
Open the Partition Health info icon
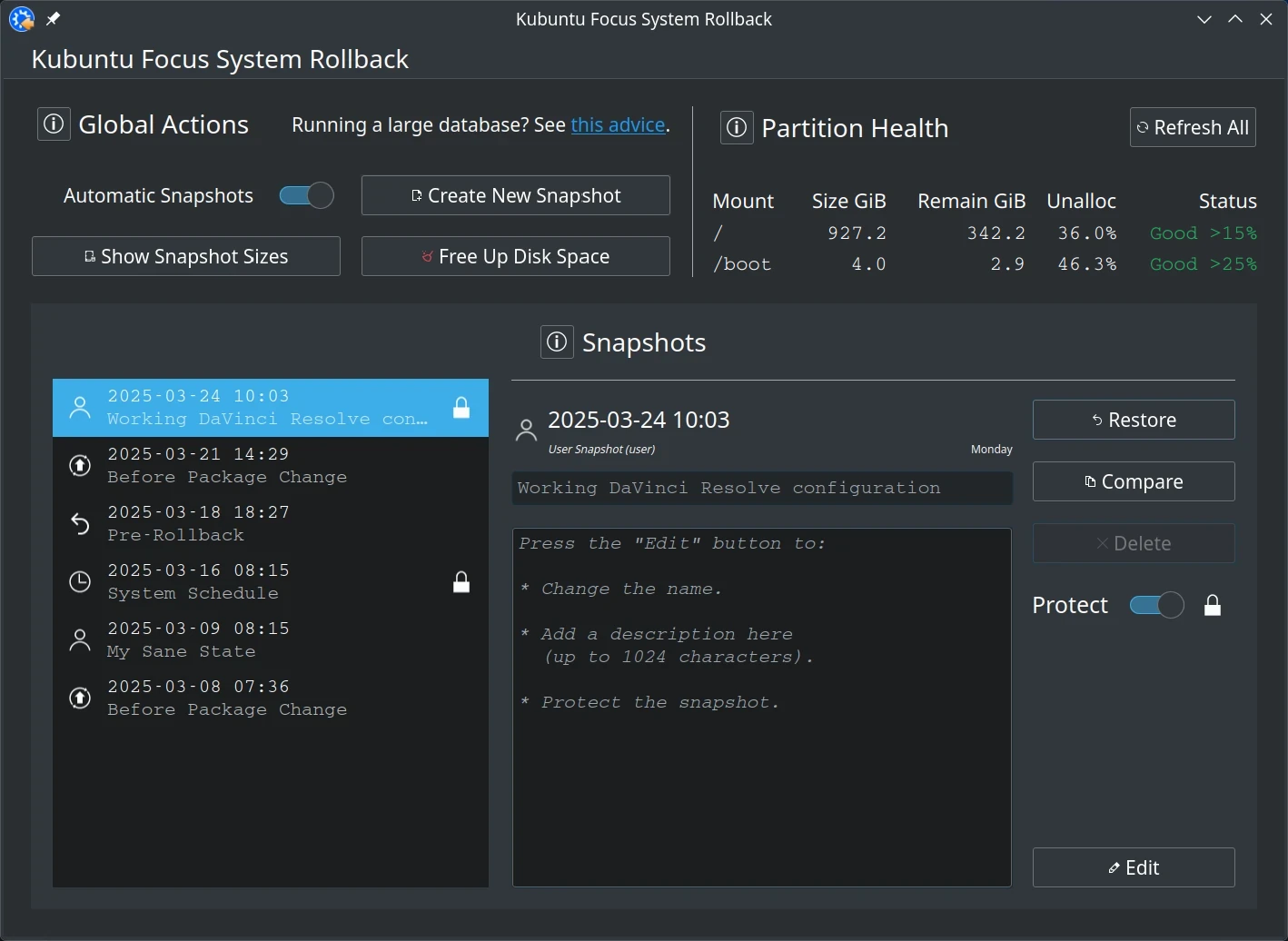[x=736, y=127]
